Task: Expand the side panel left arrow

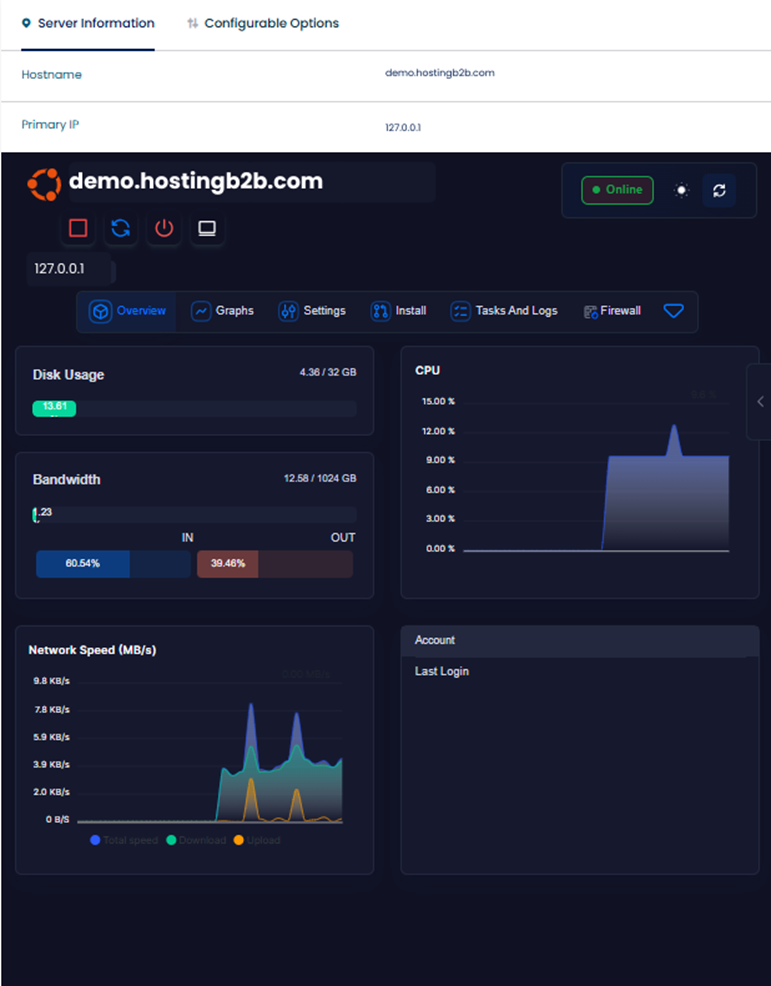Action: point(760,401)
